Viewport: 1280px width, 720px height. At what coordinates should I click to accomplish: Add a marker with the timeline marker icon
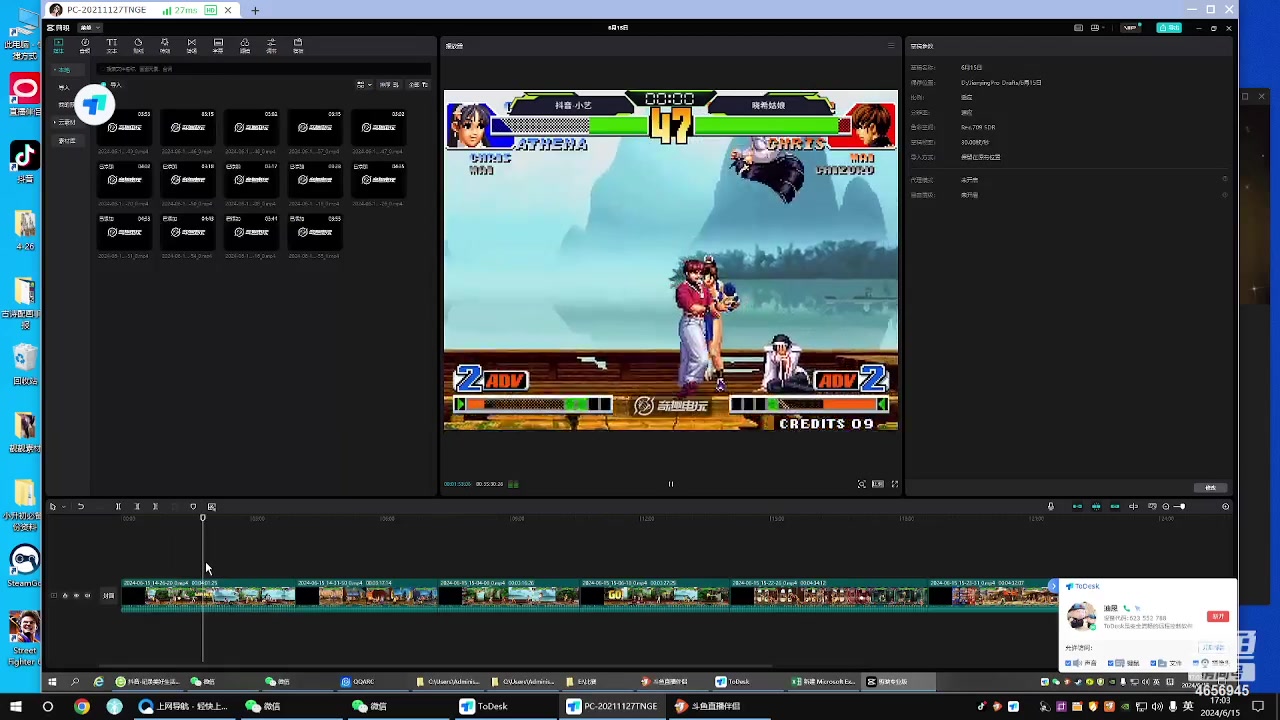point(193,507)
